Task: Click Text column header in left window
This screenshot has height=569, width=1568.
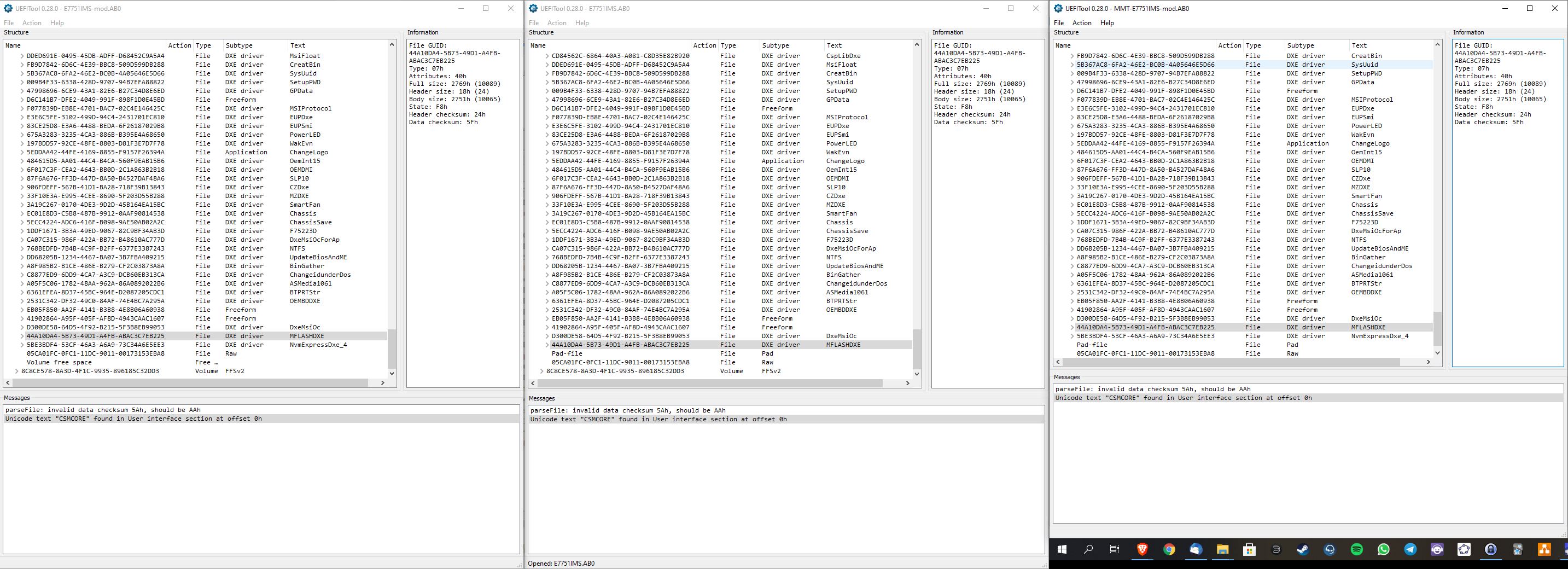Action: coord(337,46)
